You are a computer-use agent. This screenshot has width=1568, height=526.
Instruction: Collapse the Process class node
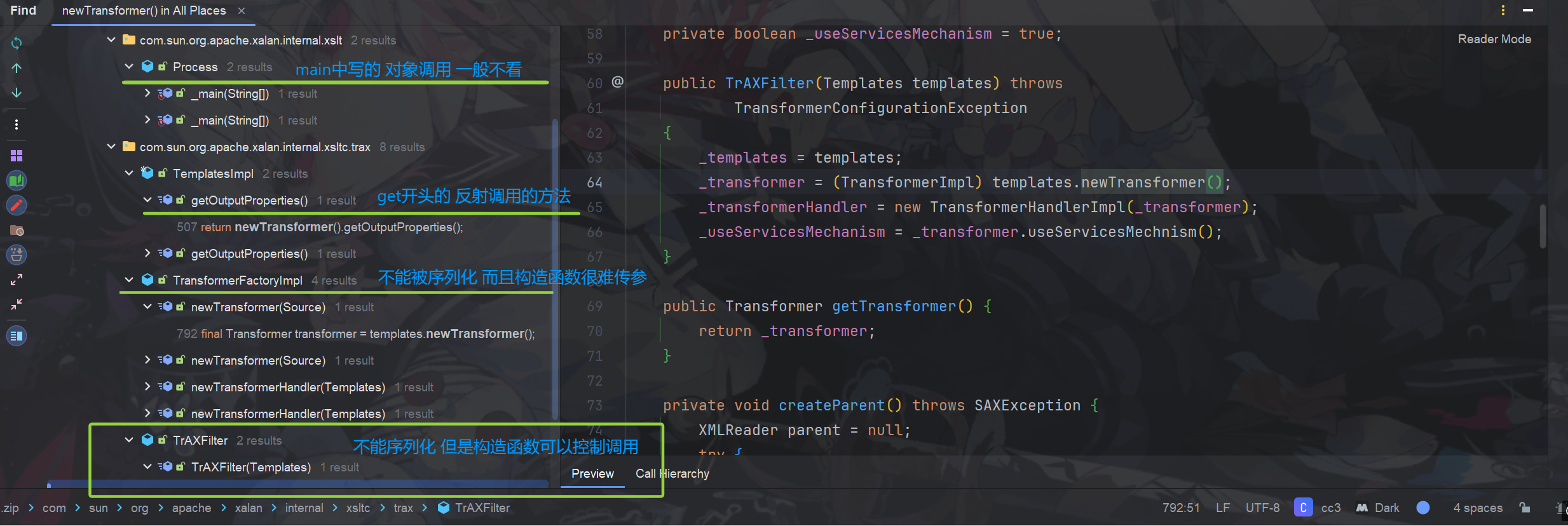tap(129, 67)
